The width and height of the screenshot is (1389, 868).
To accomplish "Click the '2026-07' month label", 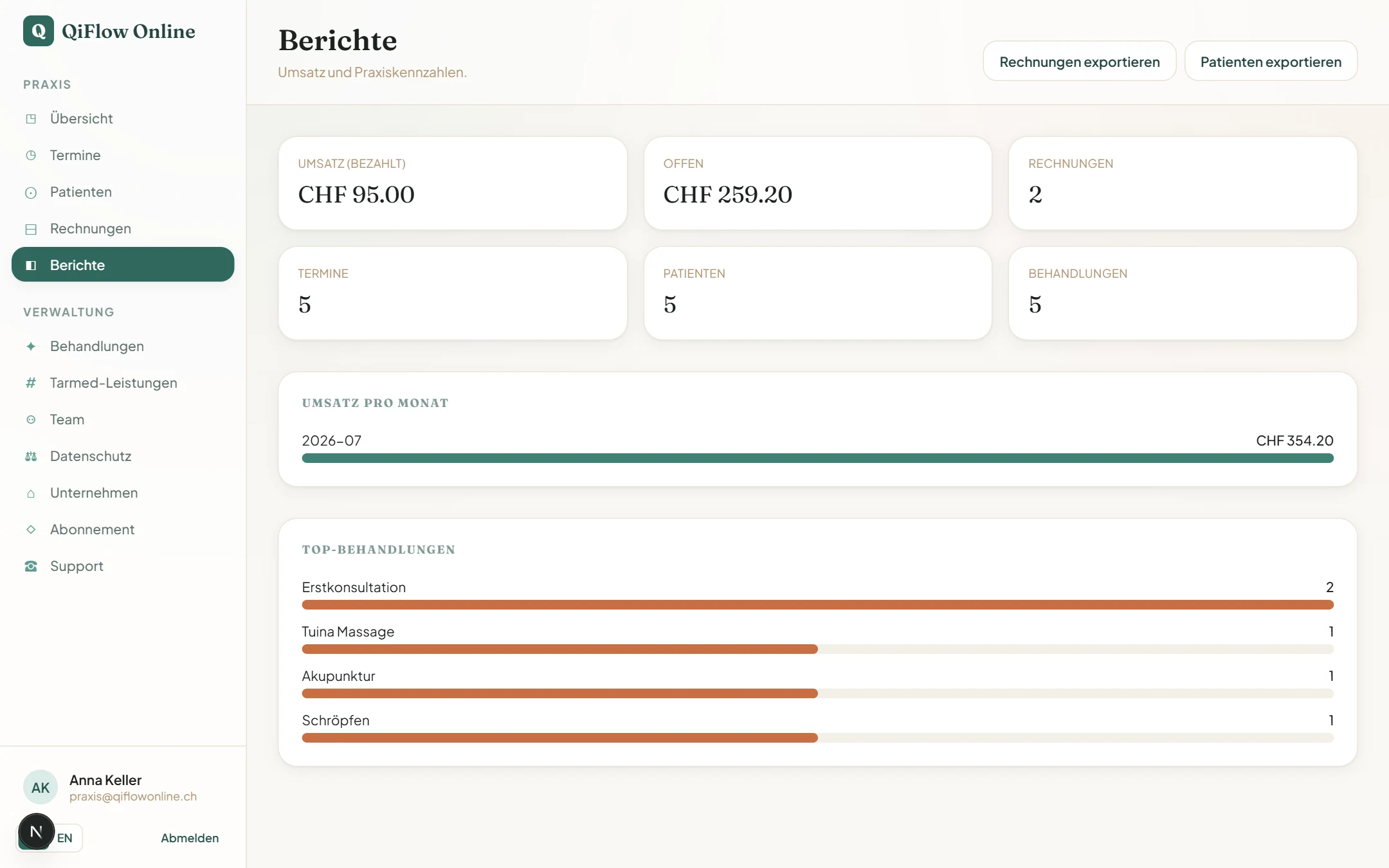I will pos(332,440).
